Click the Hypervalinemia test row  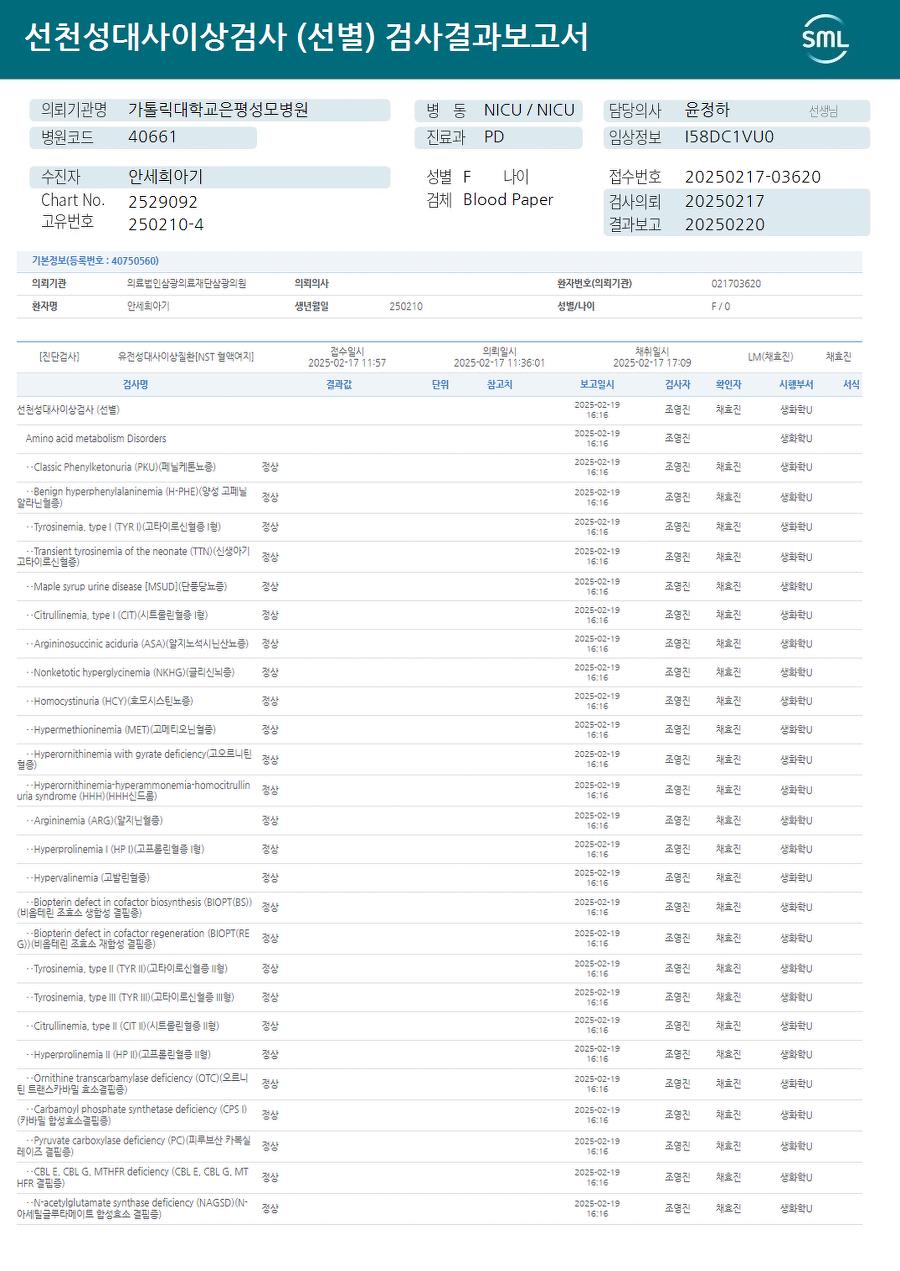pos(439,878)
